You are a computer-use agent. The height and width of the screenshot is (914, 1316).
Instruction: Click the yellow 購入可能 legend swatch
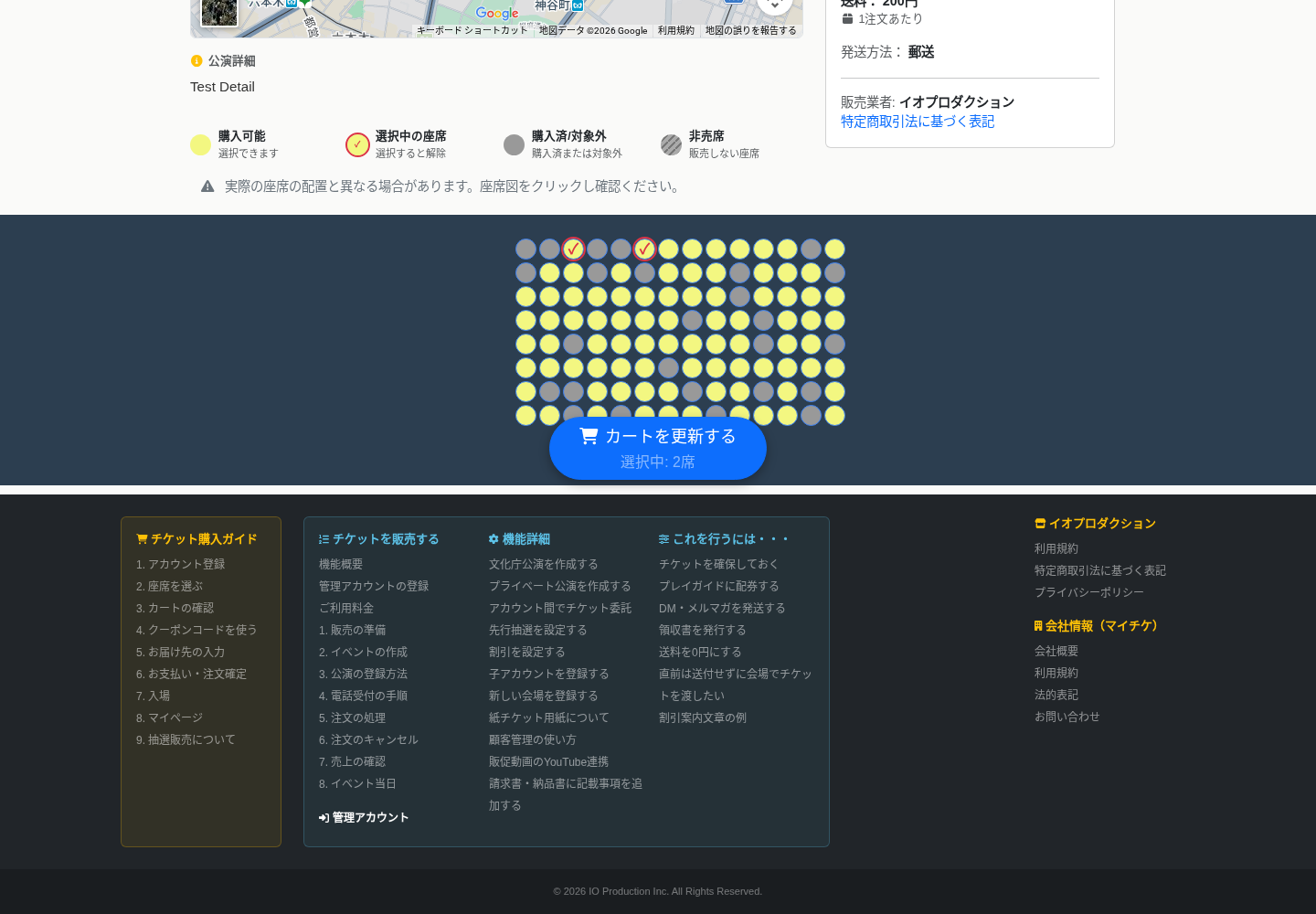(x=200, y=144)
